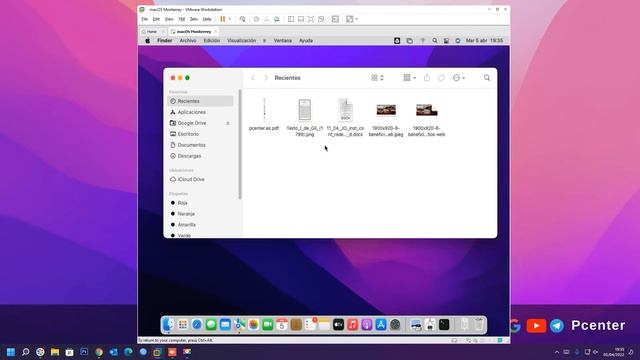Open the VMware power options dropdown arrow
This screenshot has width=640, height=360.
(x=229, y=19)
